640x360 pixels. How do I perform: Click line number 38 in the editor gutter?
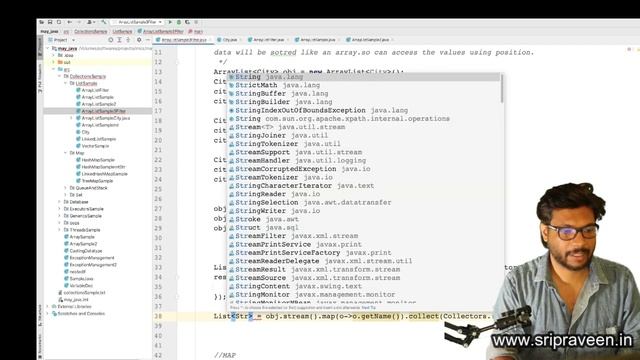click(x=158, y=316)
